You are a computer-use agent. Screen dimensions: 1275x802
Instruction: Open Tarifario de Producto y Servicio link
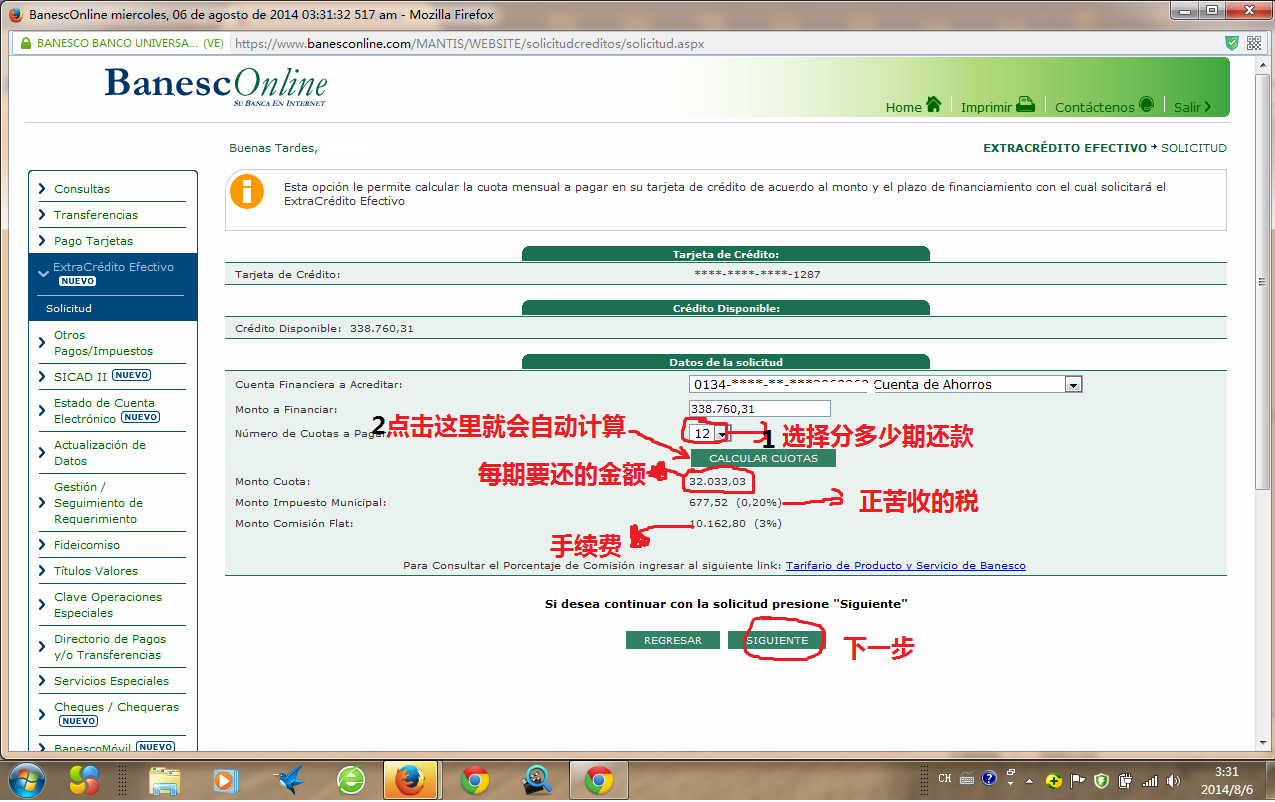pyautogui.click(x=906, y=566)
